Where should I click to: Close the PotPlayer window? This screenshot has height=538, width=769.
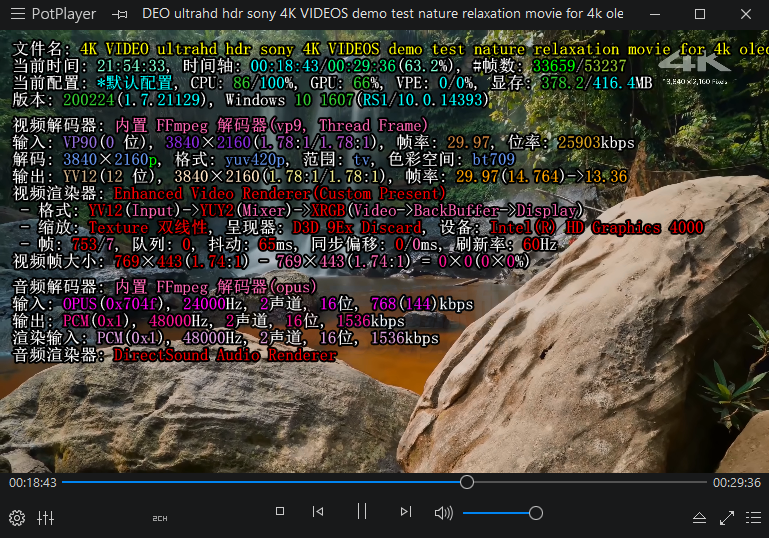[745, 14]
